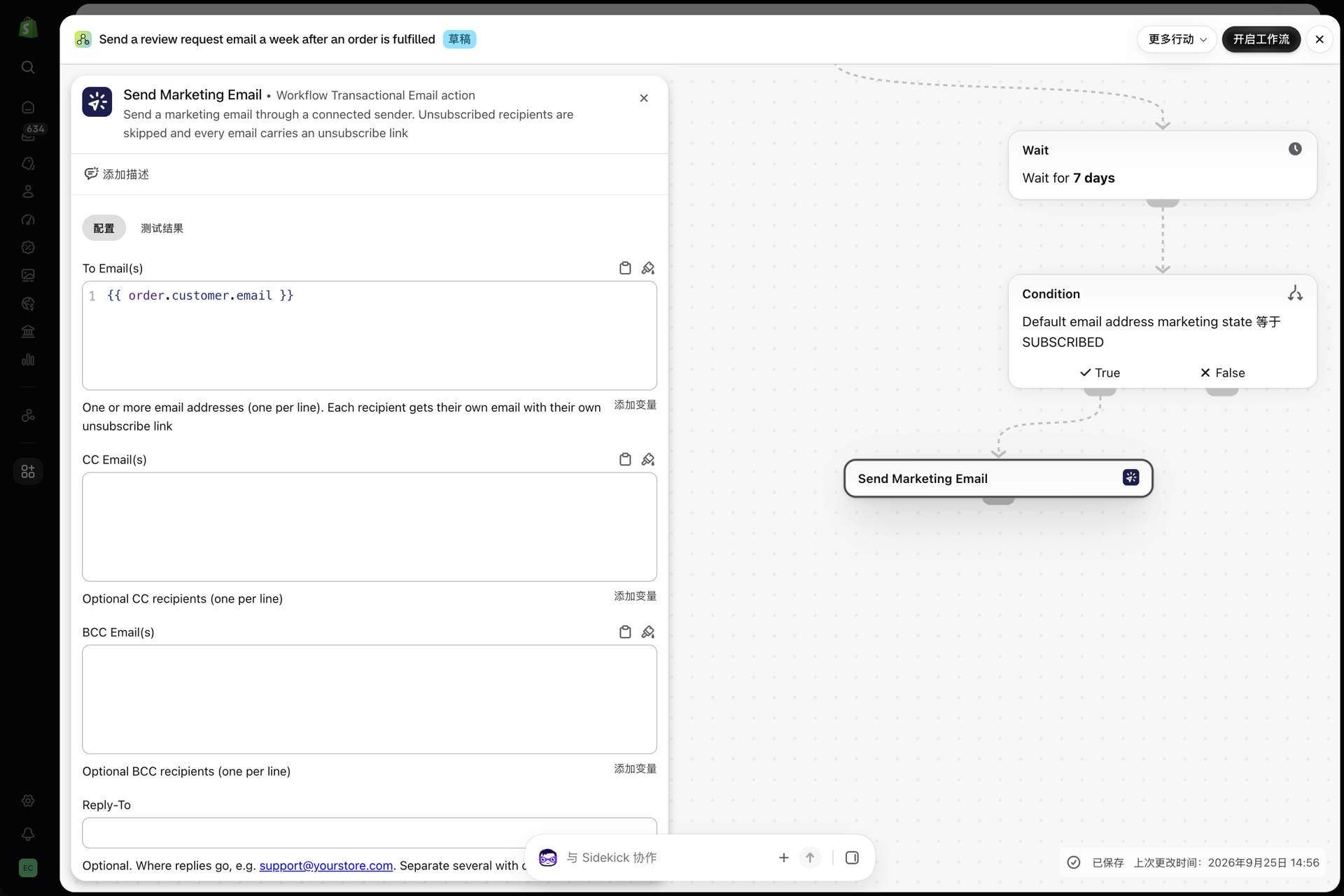Image resolution: width=1344 pixels, height=896 pixels.
Task: Close the workflow editor
Action: [1319, 39]
